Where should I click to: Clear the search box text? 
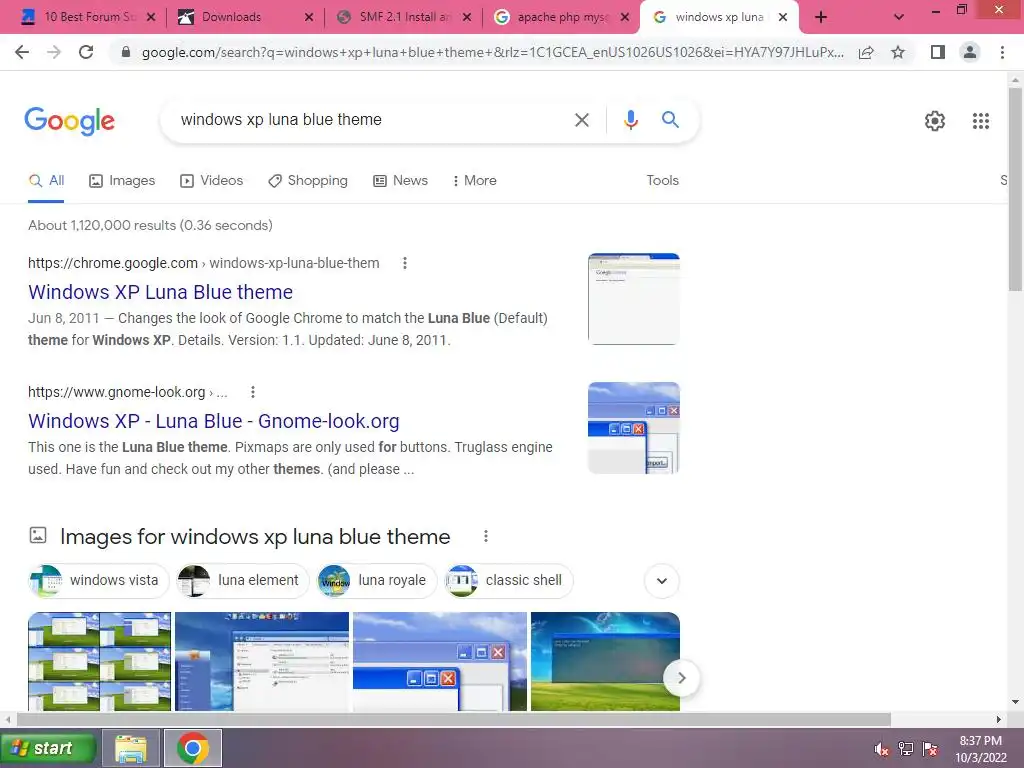pos(581,120)
